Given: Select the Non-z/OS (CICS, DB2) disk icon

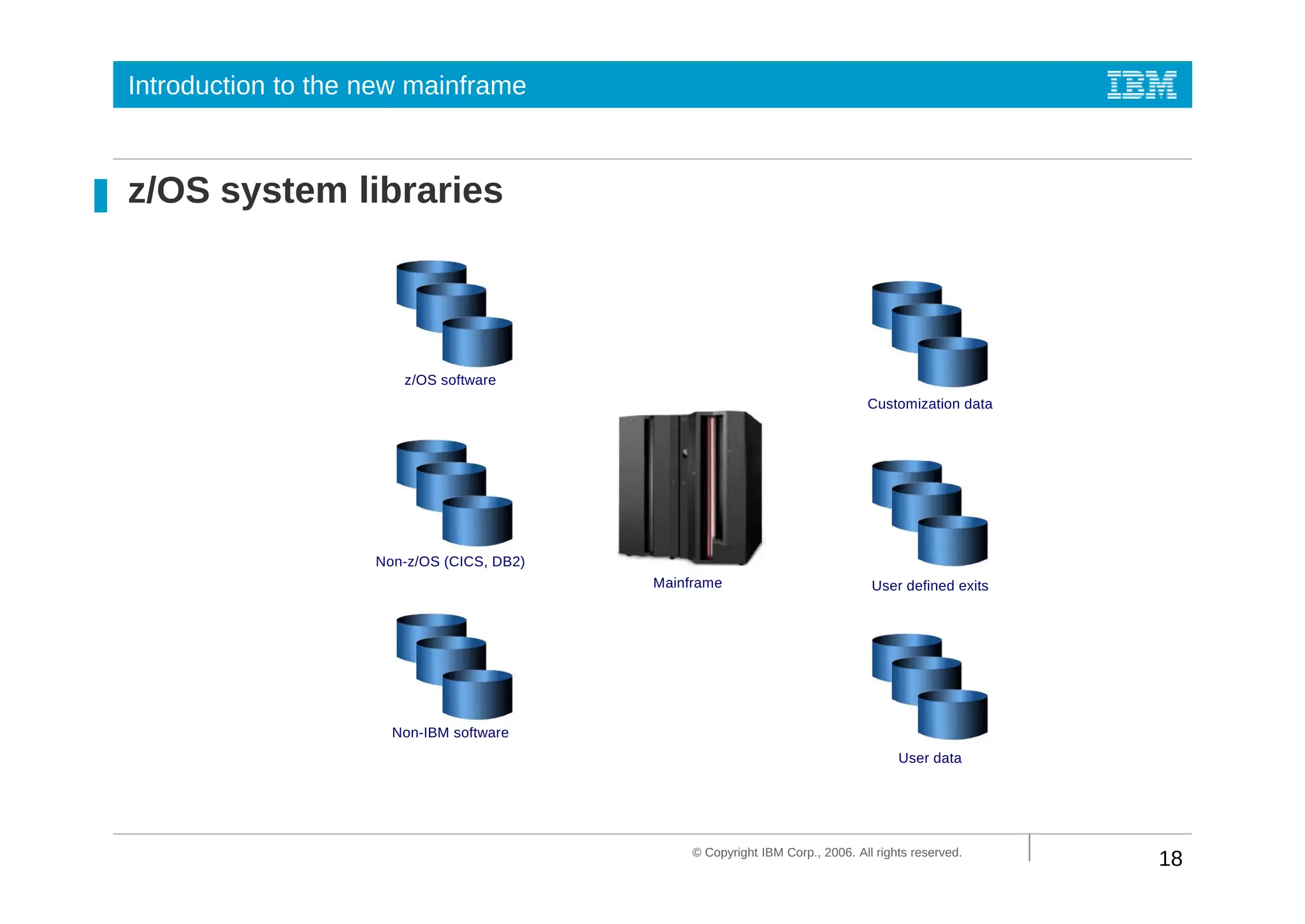Looking at the screenshot, I should tap(454, 493).
